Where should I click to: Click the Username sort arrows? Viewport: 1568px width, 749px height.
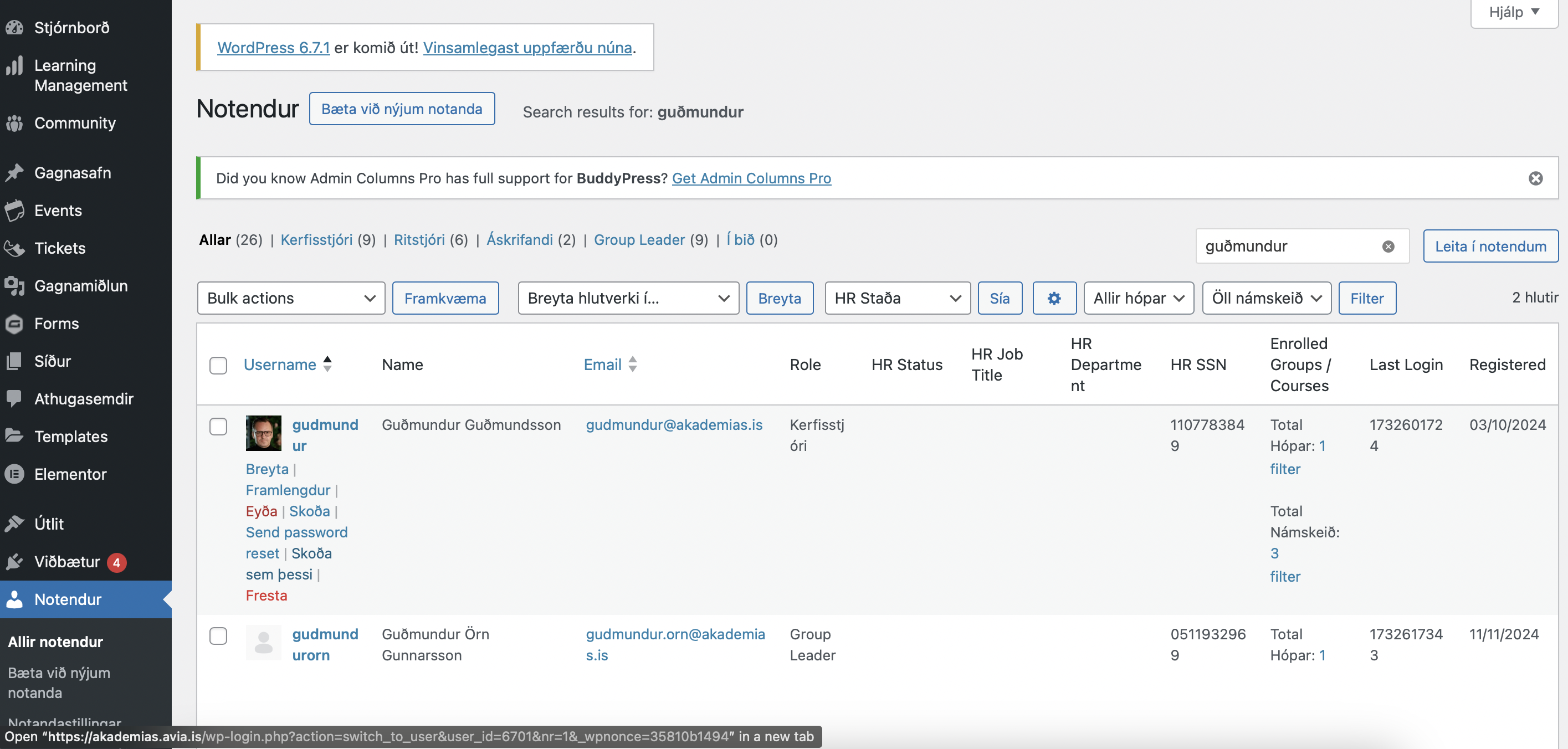click(327, 364)
